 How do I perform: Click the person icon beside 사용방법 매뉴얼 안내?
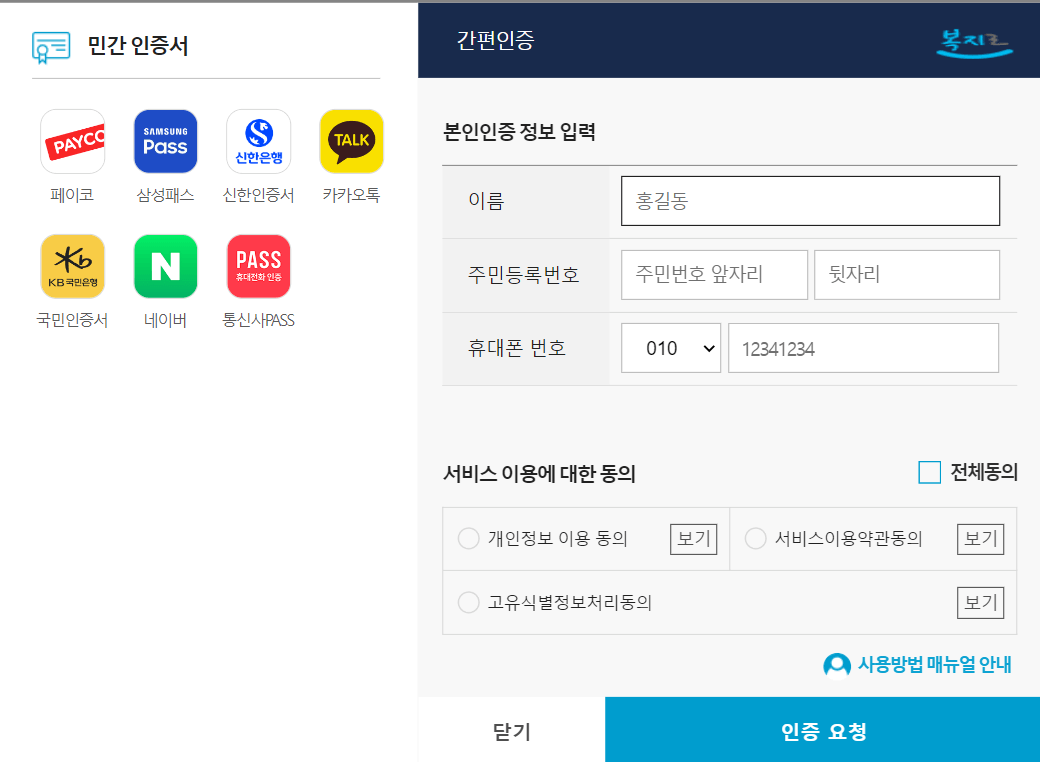coord(834,664)
